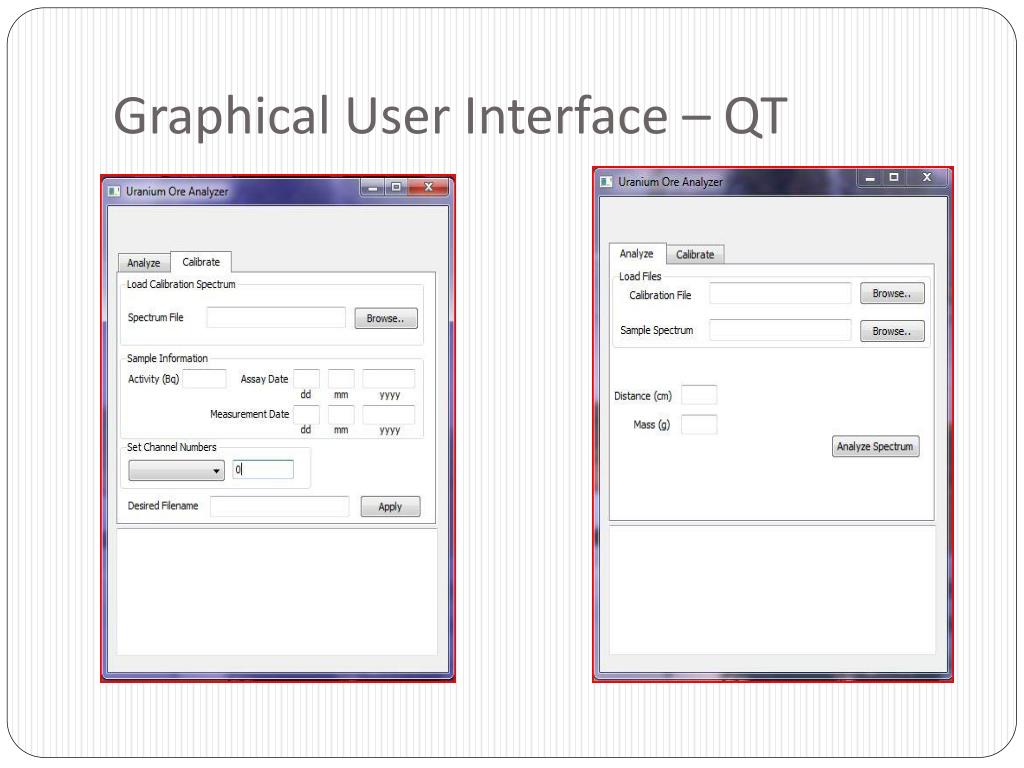Screen dimensions: 1024x768
Task: Click the Activity (Bq) input field
Action: pyautogui.click(x=204, y=379)
